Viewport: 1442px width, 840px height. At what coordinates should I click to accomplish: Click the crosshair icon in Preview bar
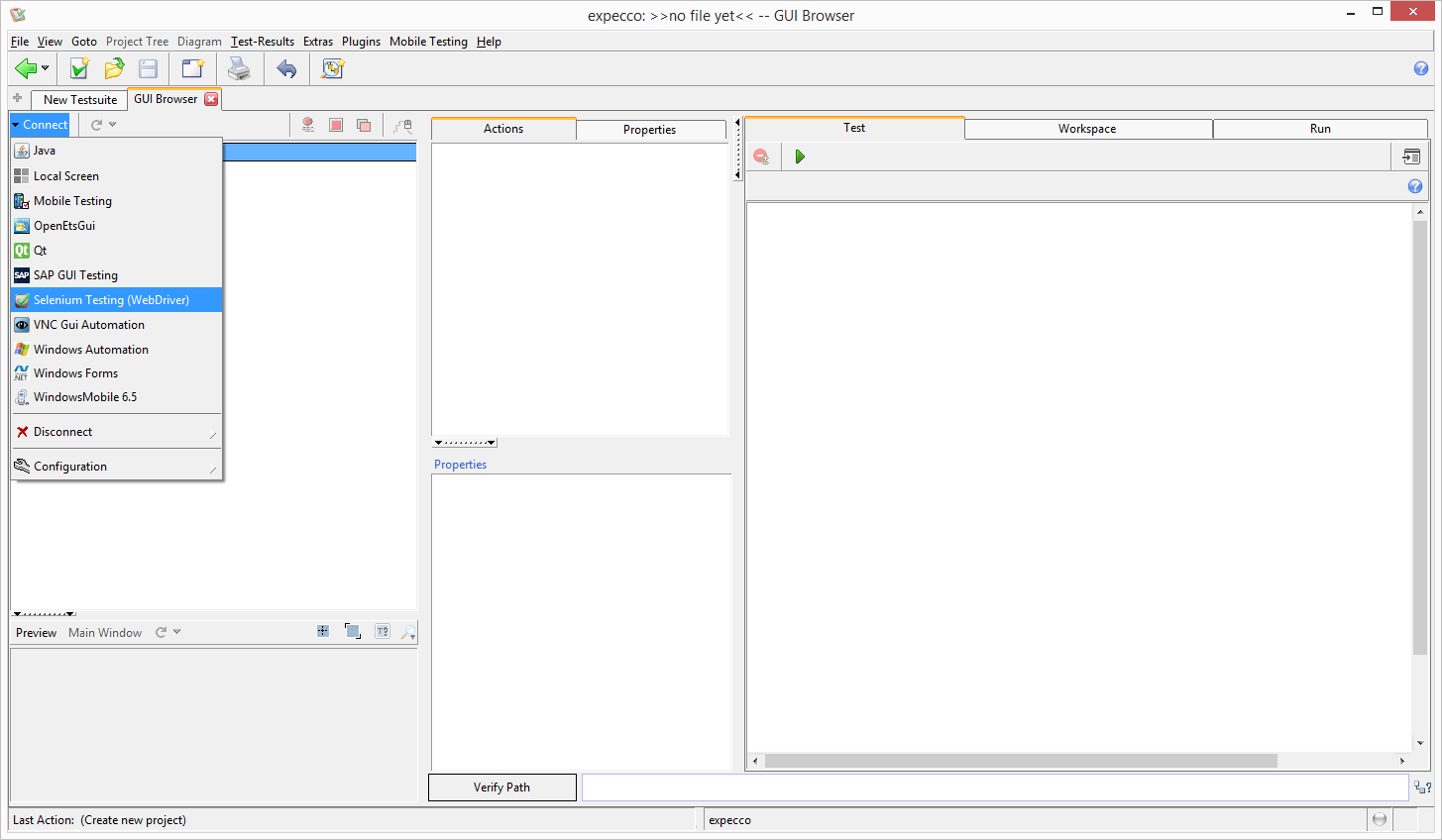tap(323, 632)
